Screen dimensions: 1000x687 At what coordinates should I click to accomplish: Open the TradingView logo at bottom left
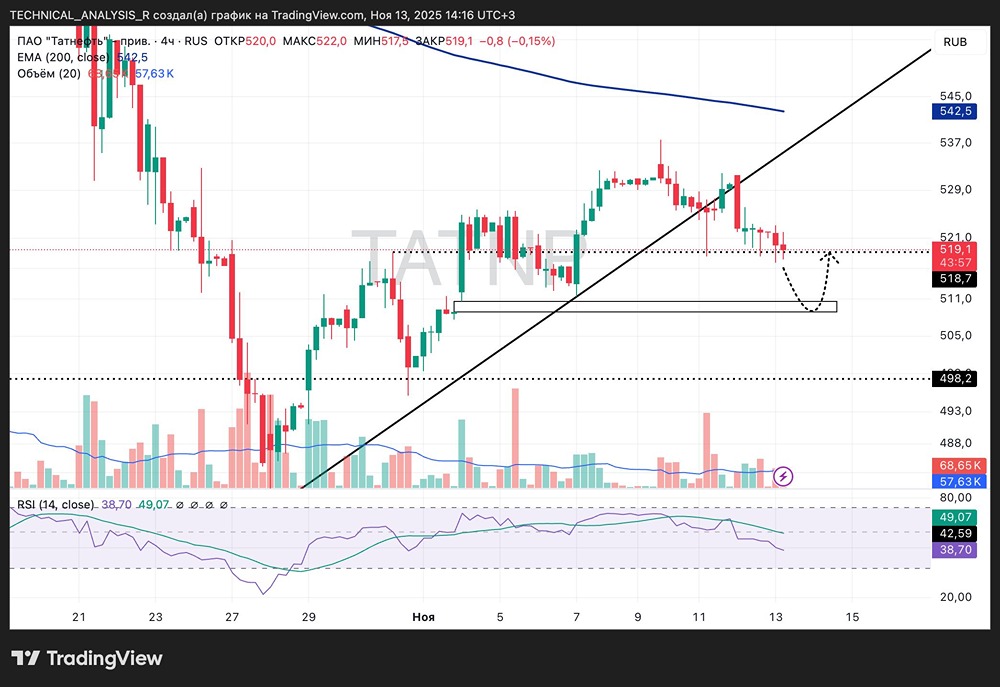[87, 658]
